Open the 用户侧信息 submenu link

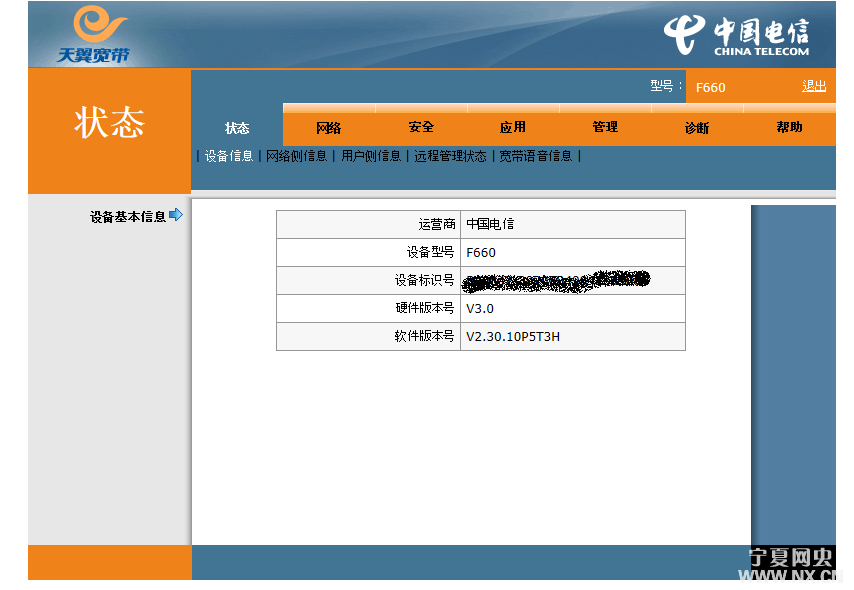coord(371,156)
